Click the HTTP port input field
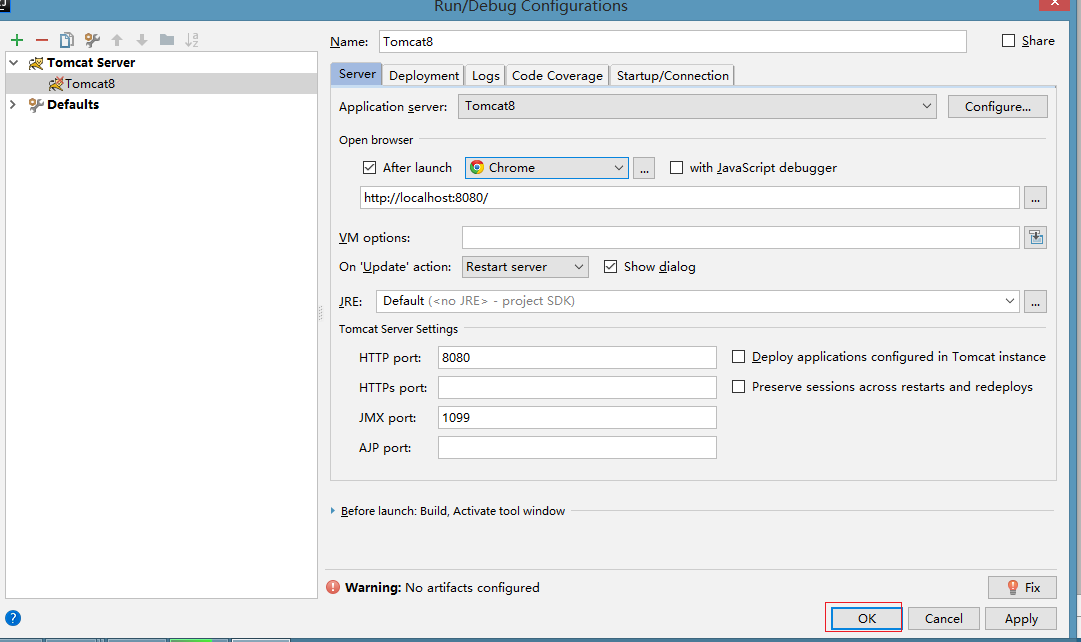This screenshot has width=1081, height=642. click(577, 357)
